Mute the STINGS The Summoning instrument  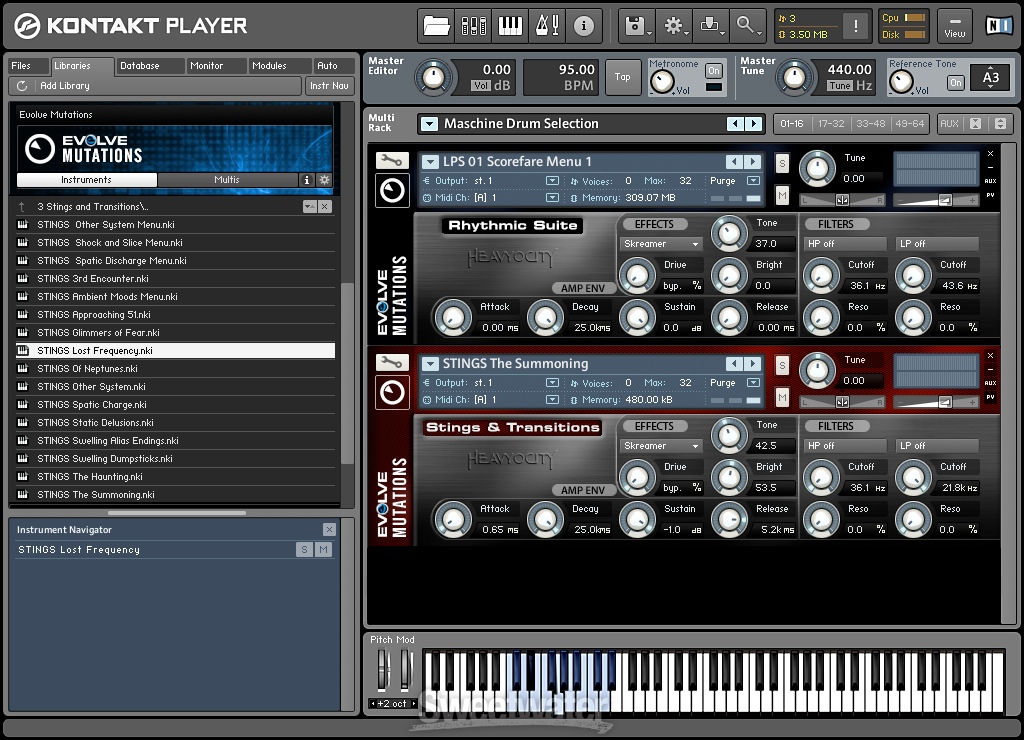point(782,397)
